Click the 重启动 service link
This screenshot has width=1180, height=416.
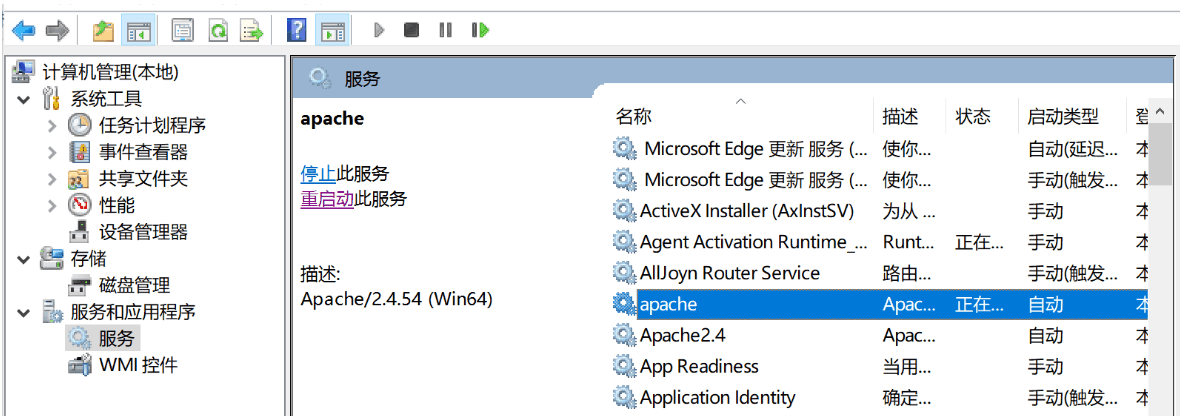click(327, 199)
